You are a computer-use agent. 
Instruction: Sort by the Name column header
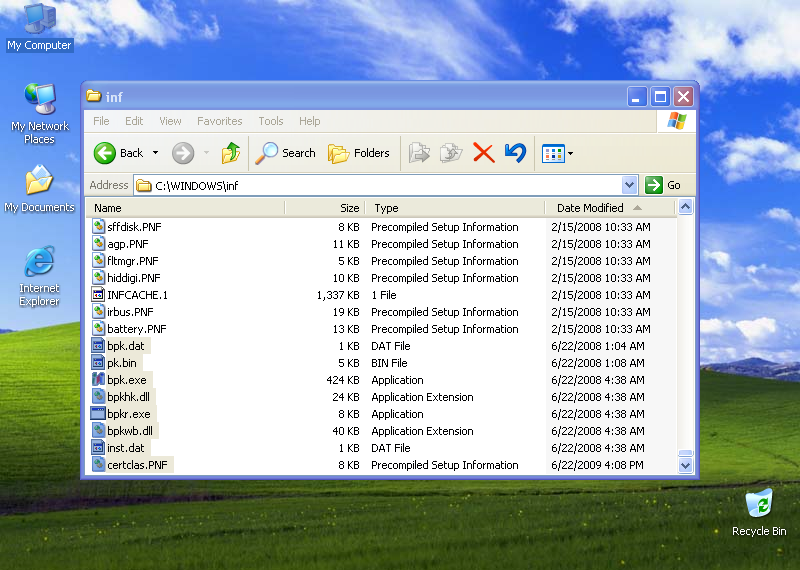185,208
